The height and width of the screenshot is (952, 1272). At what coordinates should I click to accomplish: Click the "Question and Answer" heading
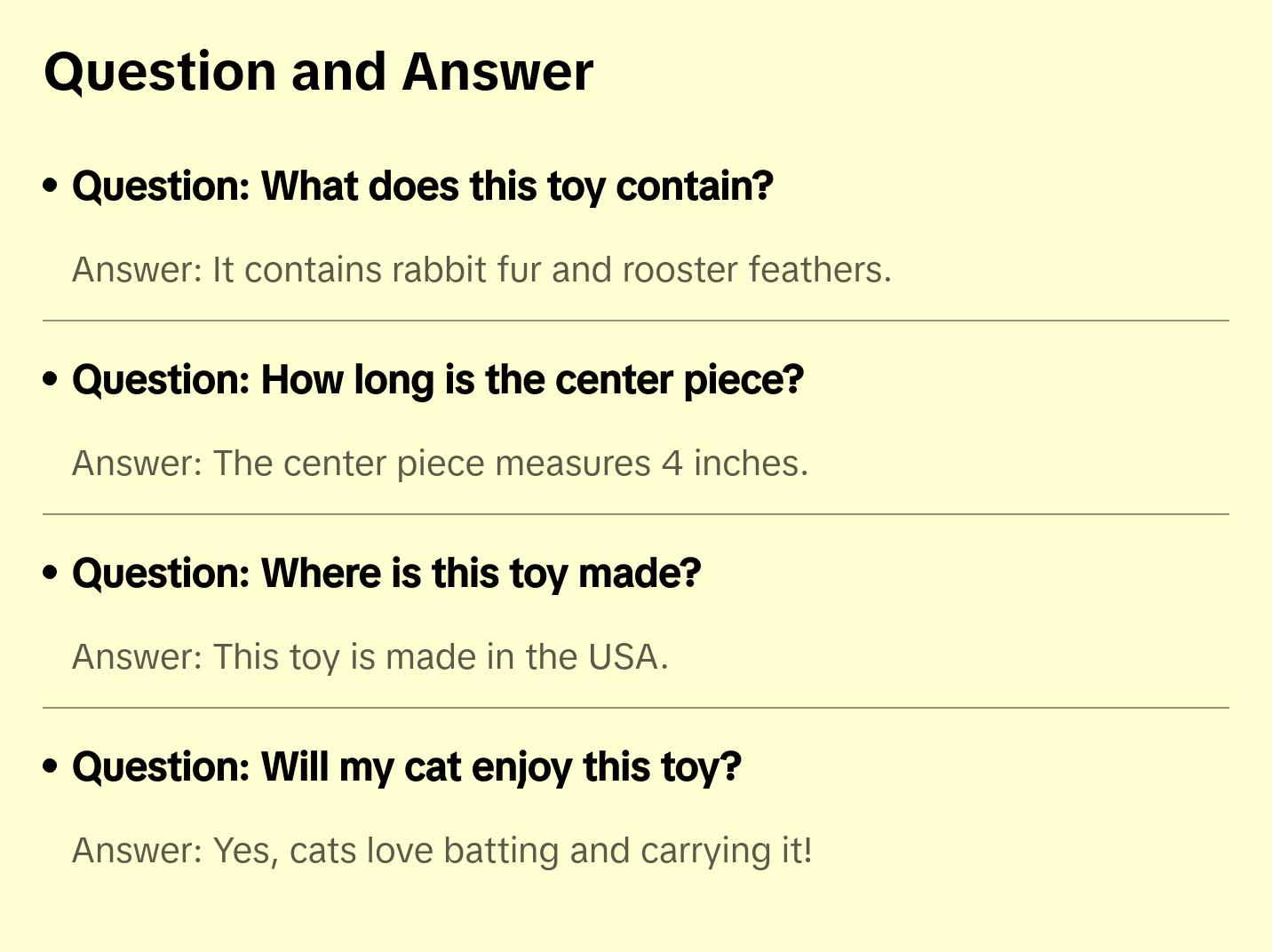point(318,72)
